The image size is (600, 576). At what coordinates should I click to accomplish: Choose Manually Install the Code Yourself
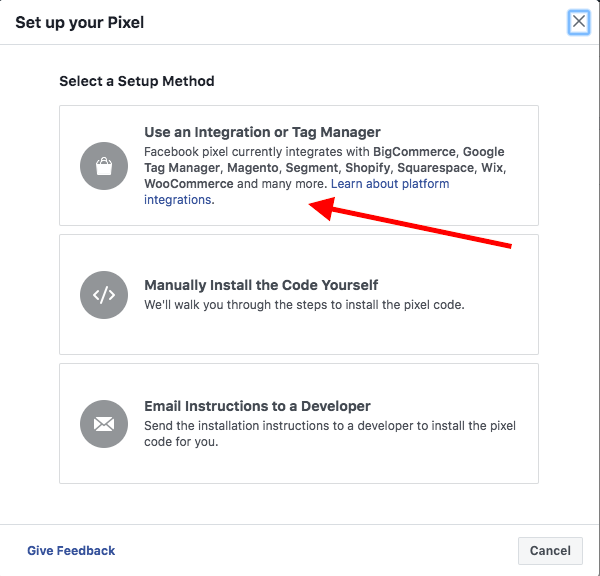click(x=261, y=285)
